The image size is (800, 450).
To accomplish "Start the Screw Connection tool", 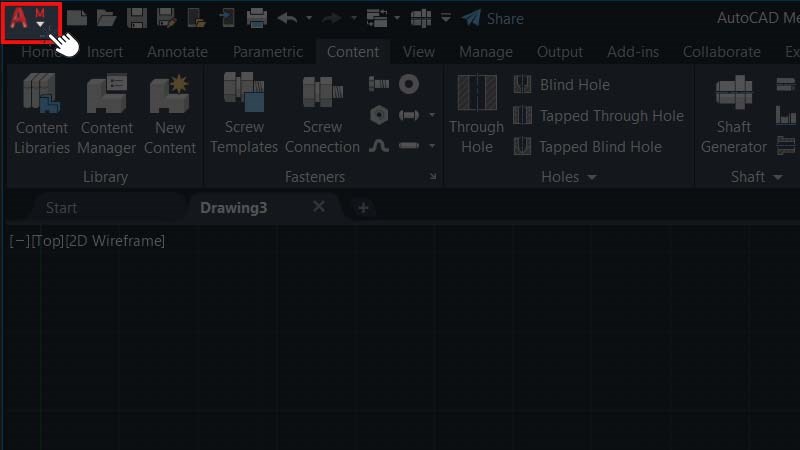I will [322, 113].
